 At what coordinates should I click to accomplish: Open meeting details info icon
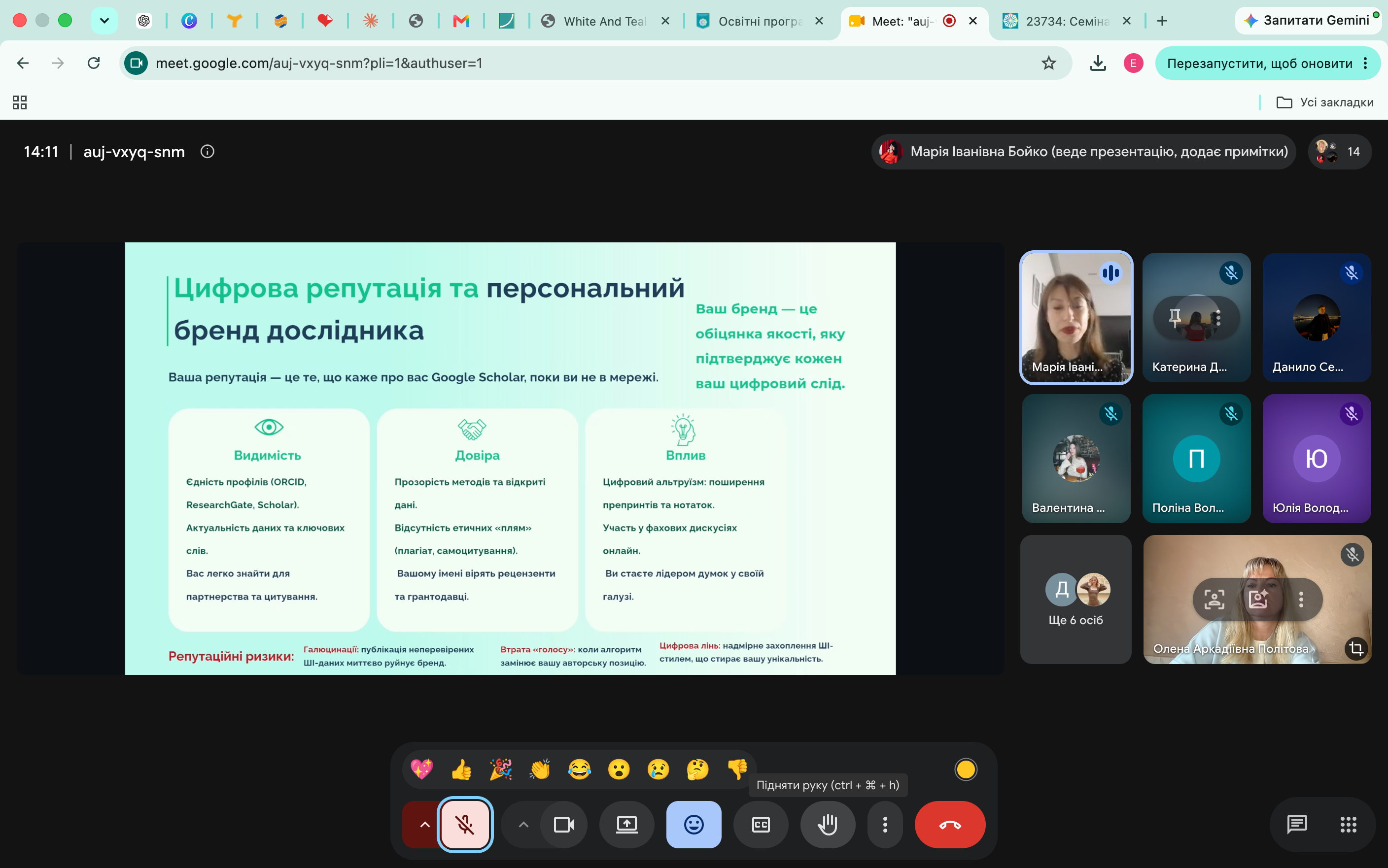click(x=208, y=152)
